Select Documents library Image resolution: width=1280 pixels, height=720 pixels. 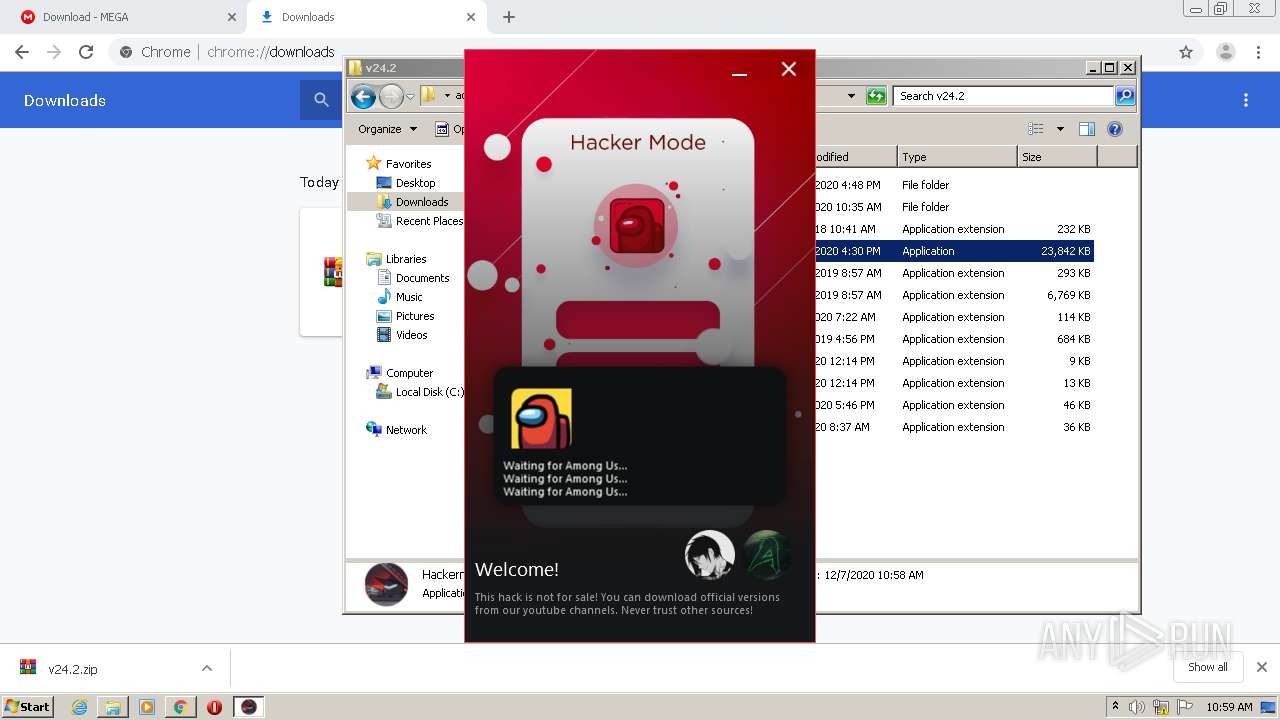coord(422,278)
